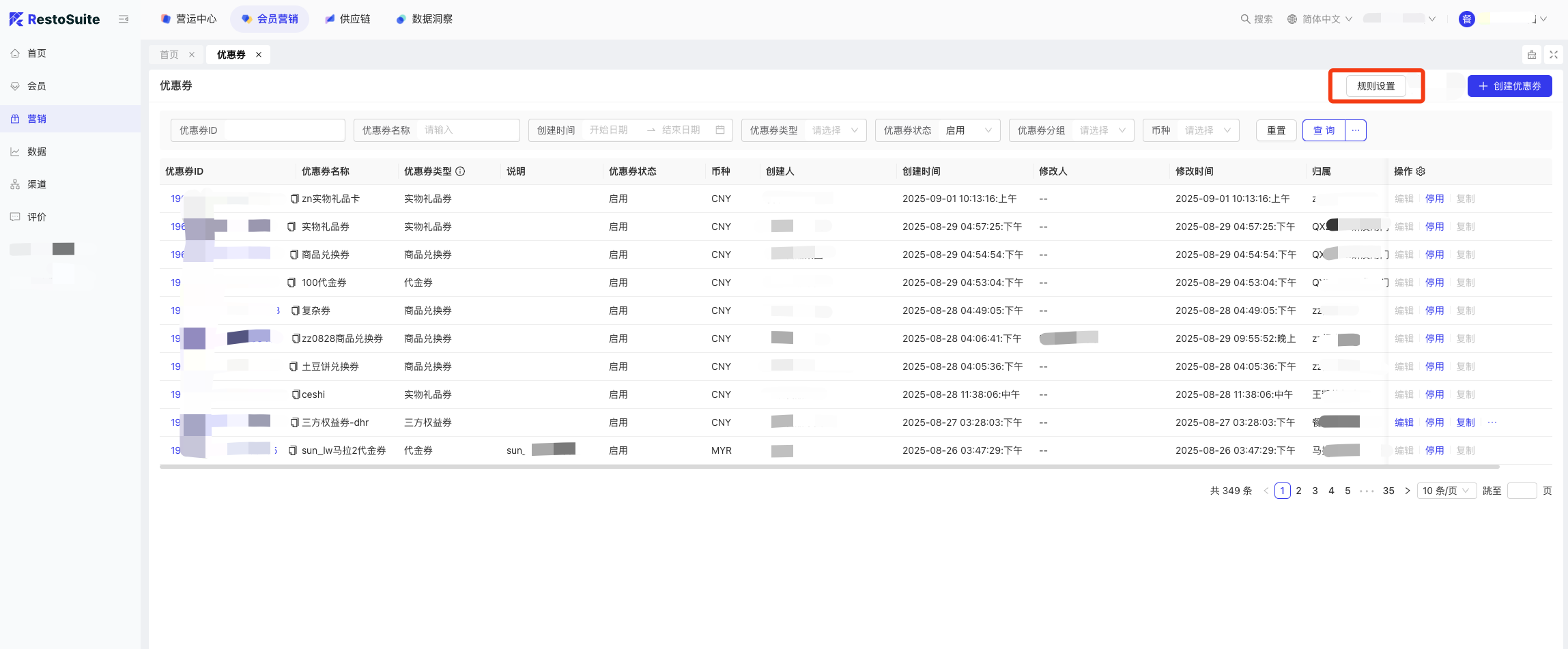Click the 优惠券ID input field
The height and width of the screenshot is (649, 1568).
pyautogui.click(x=283, y=130)
